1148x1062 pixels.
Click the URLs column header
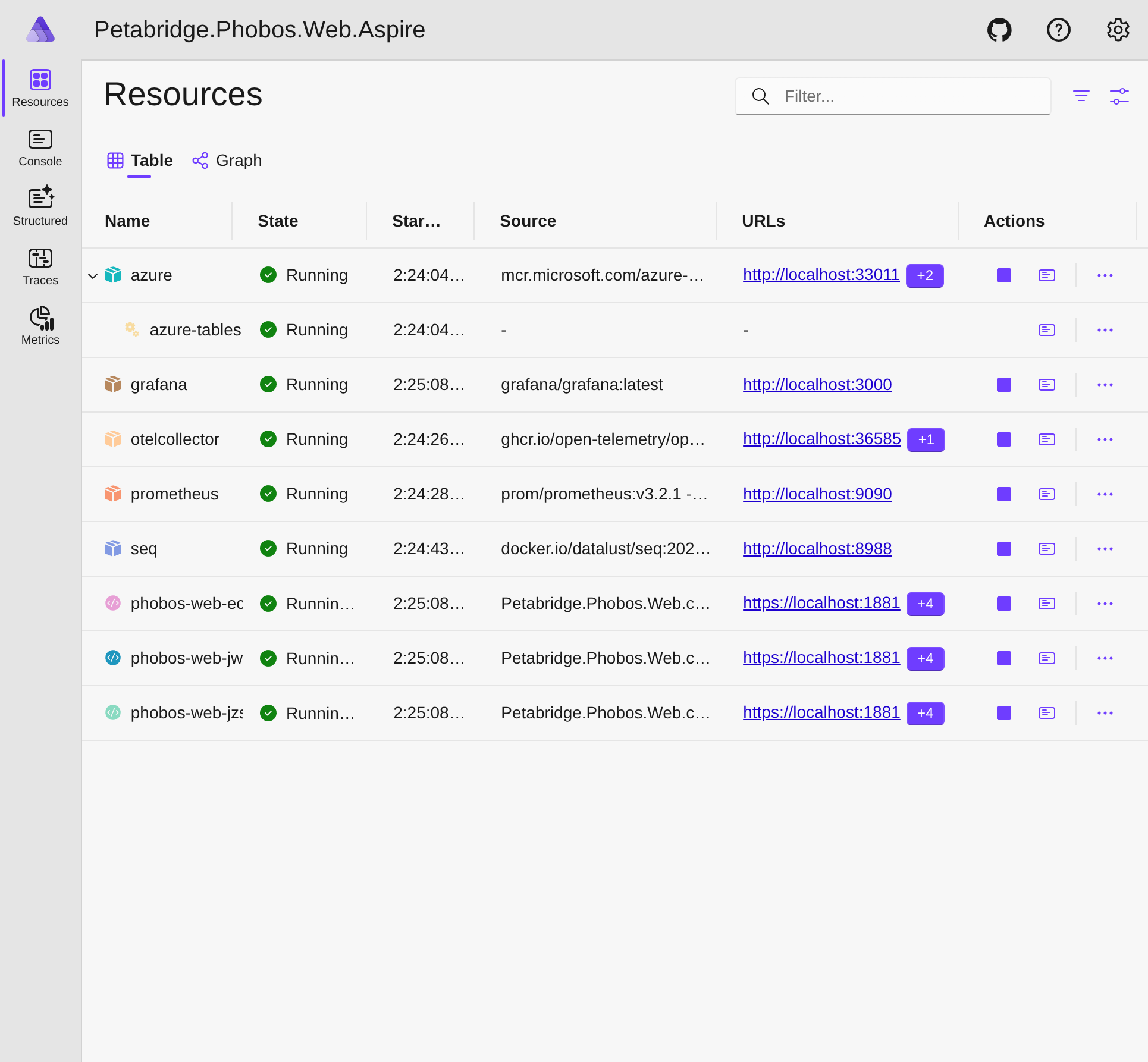763,221
